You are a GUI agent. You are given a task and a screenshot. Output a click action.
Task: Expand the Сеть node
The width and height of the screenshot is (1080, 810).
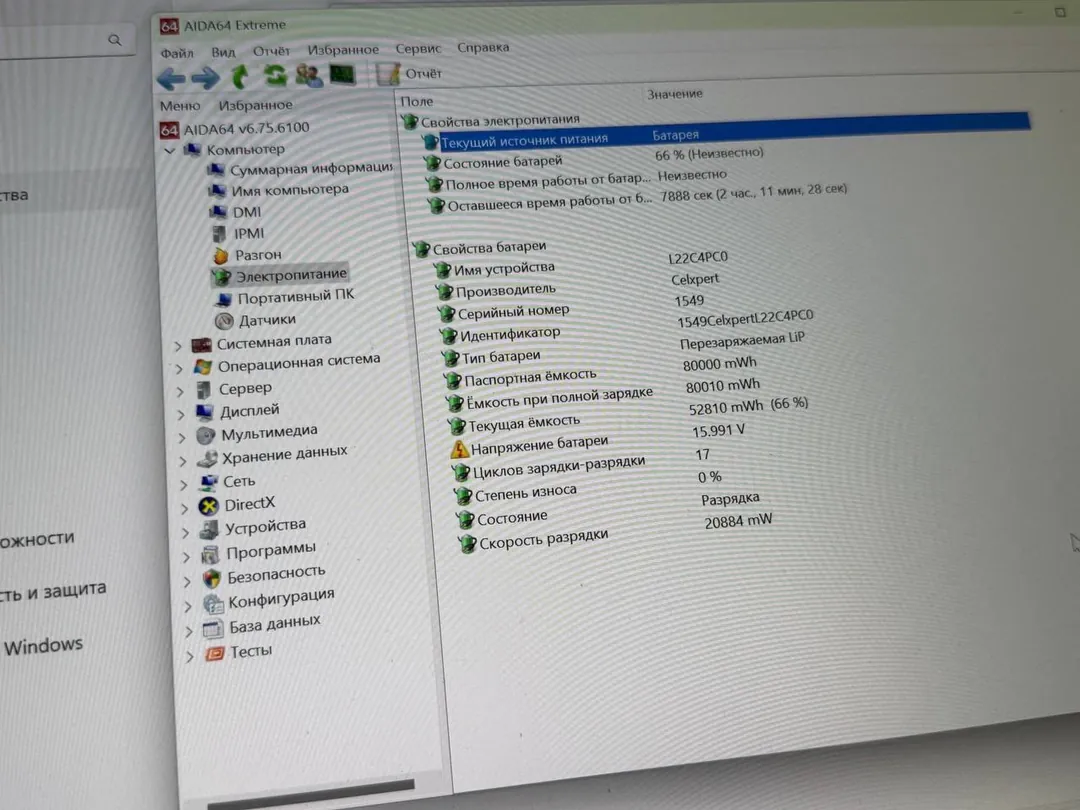click(x=184, y=485)
